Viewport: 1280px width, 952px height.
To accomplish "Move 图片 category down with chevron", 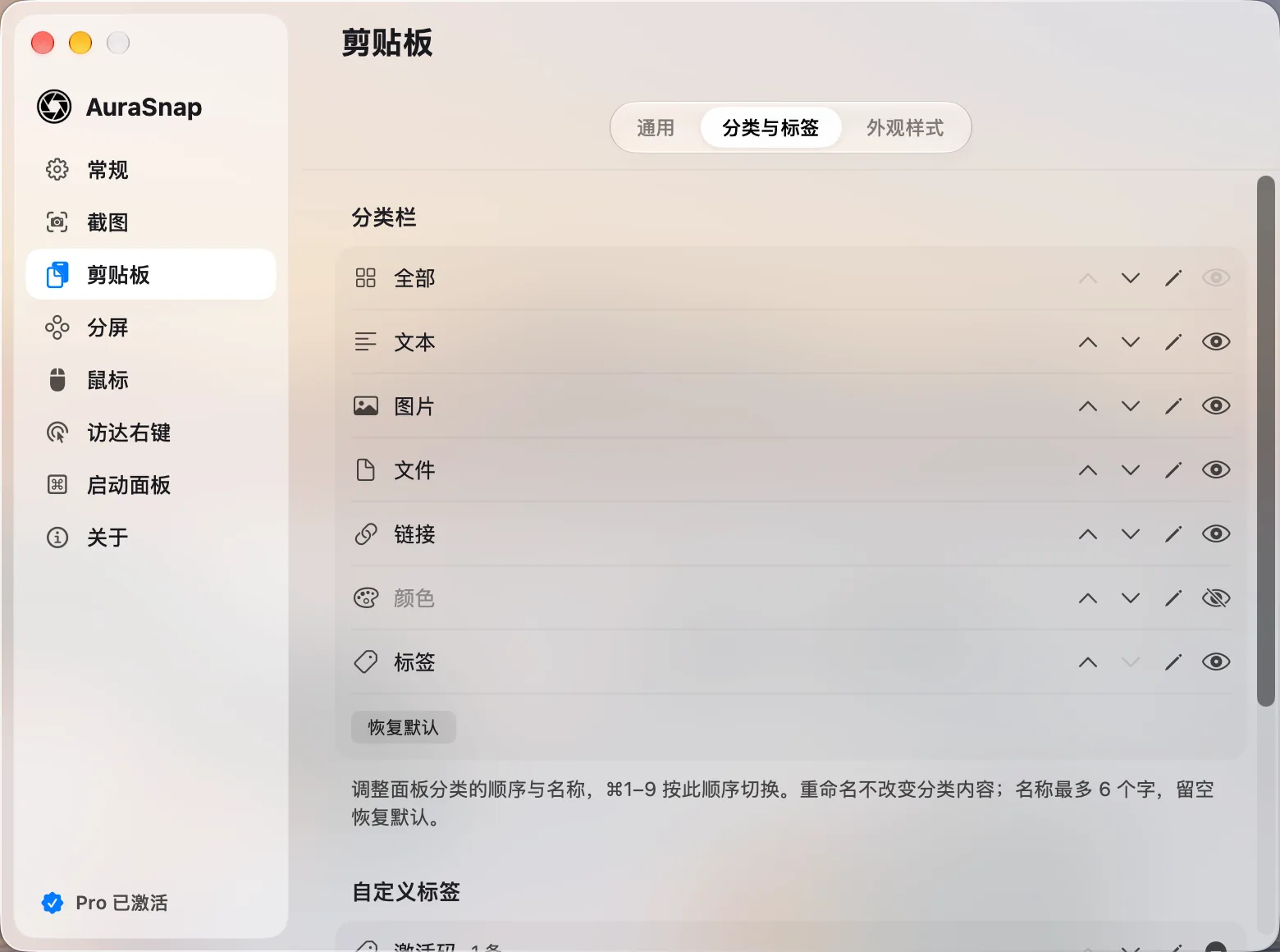I will 1131,406.
